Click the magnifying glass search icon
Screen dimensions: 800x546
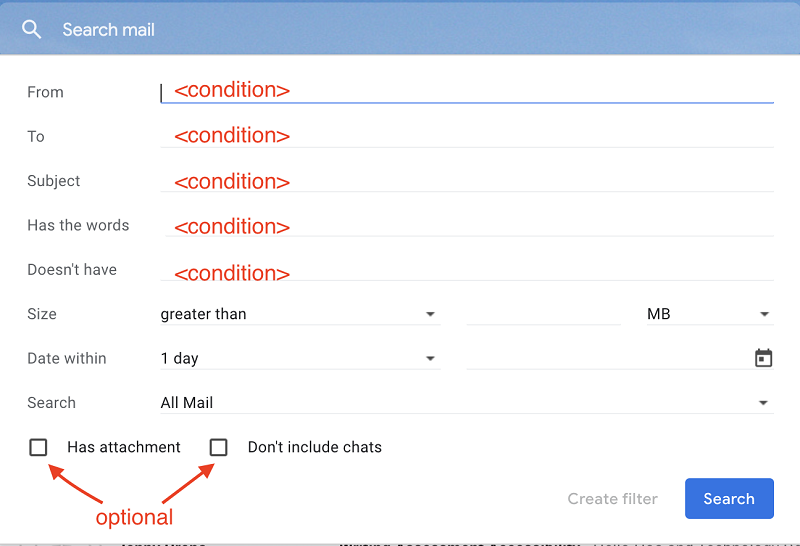31,30
